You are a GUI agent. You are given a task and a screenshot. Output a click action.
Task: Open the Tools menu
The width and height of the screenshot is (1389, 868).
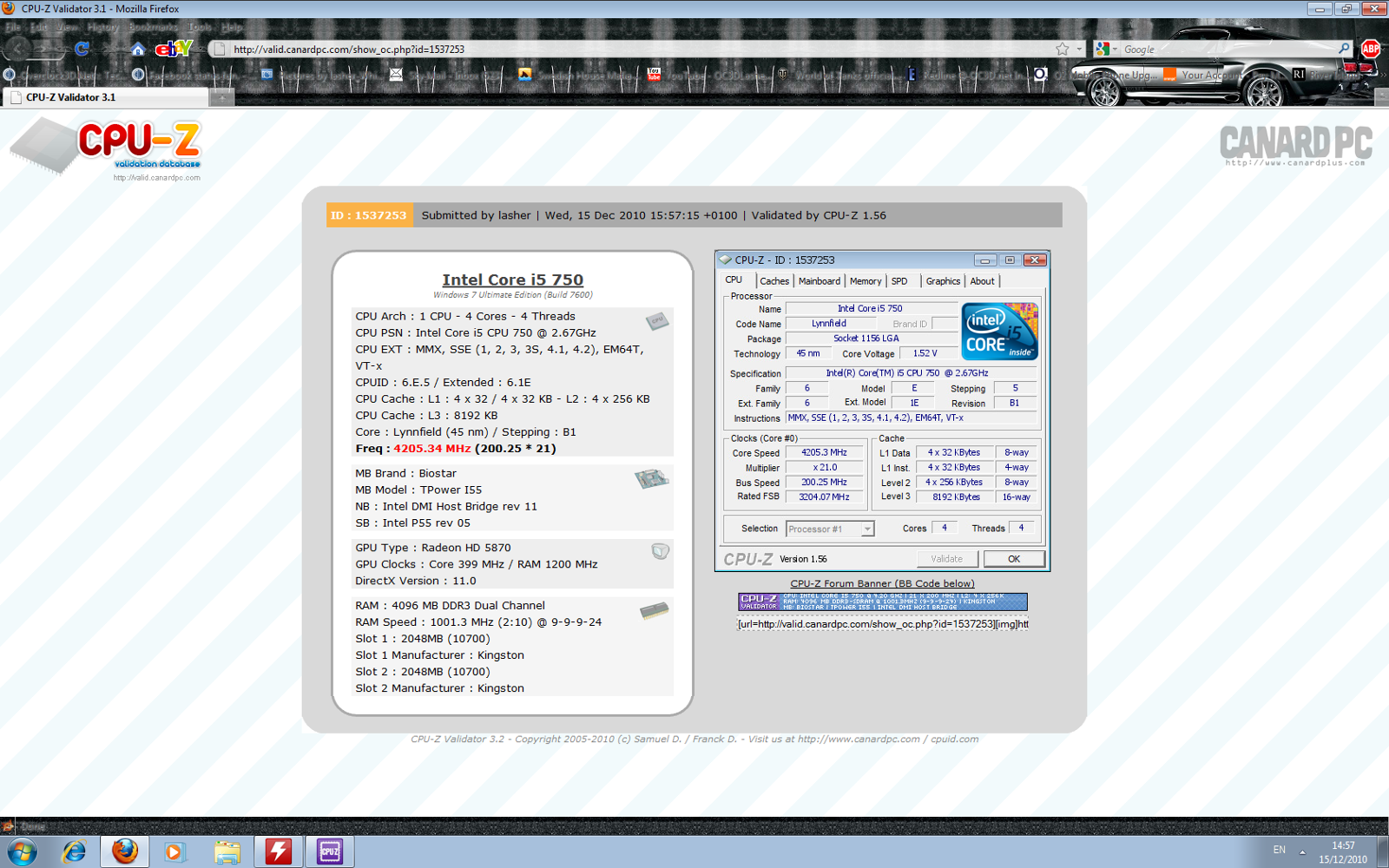pos(200,28)
